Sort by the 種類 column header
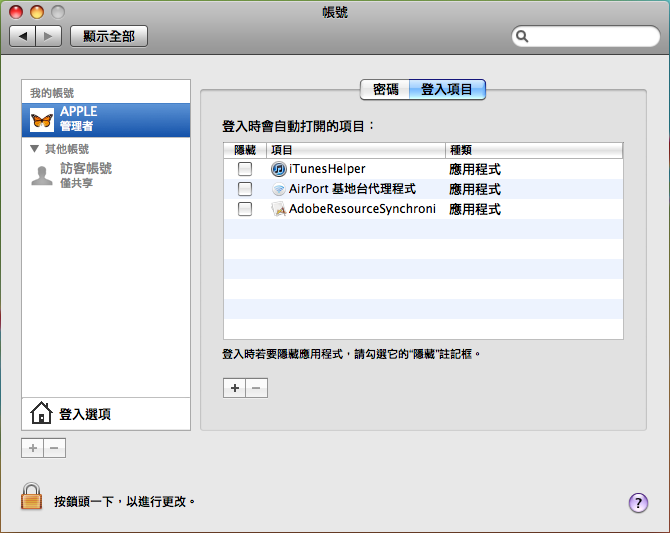This screenshot has height=533, width=670. coord(534,150)
